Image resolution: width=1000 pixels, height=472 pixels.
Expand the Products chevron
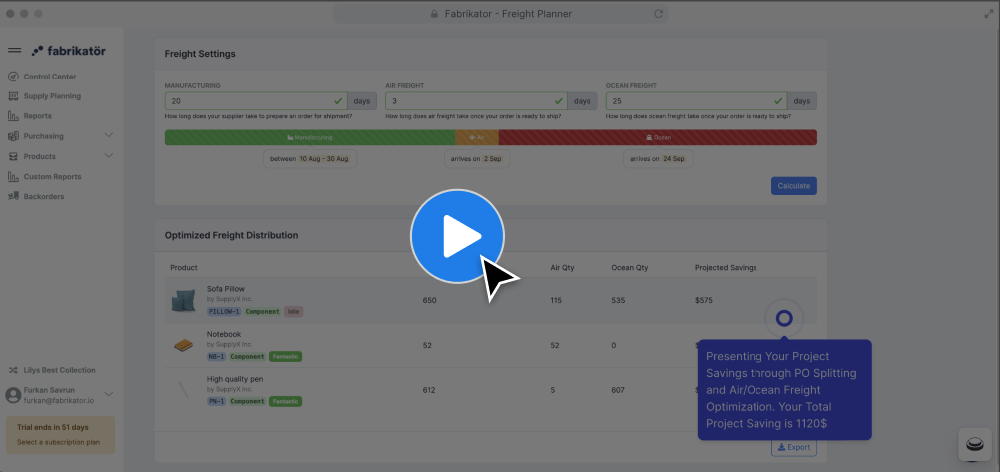(108, 156)
